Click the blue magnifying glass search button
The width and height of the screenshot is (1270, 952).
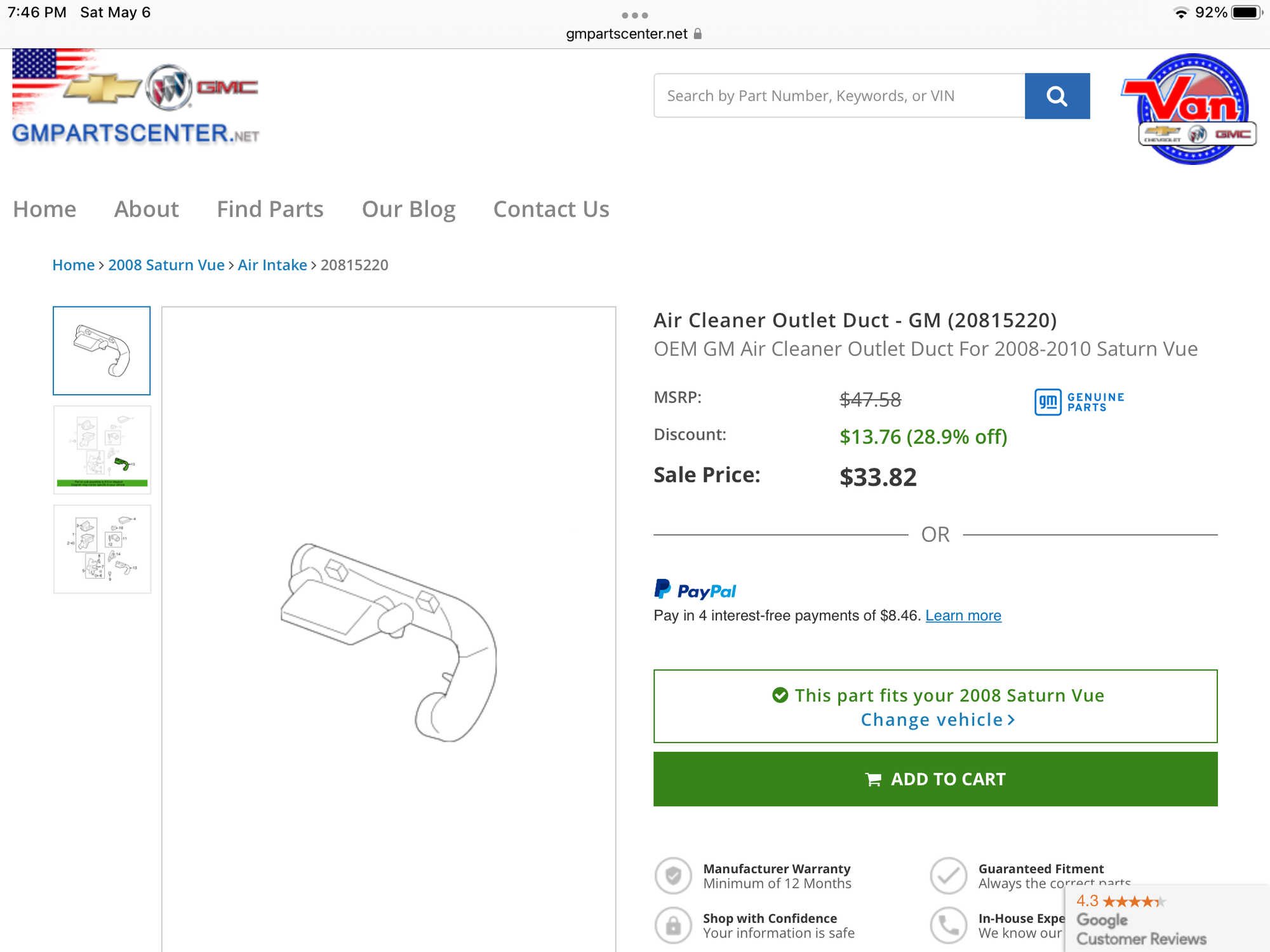click(x=1057, y=96)
